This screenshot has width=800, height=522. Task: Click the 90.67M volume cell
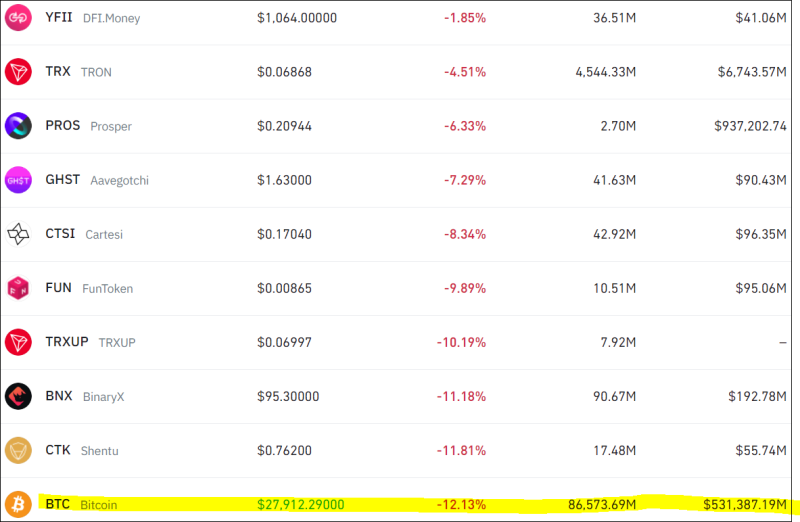click(x=614, y=396)
